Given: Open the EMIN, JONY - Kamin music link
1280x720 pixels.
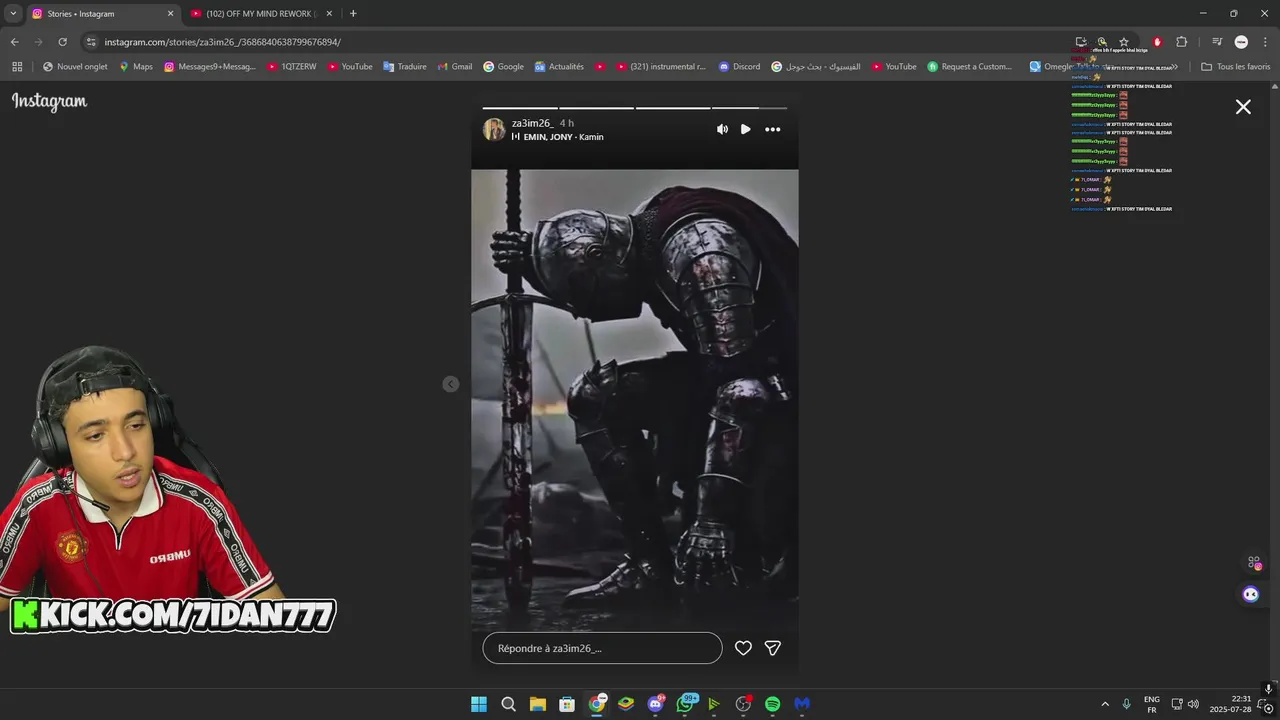Looking at the screenshot, I should (563, 137).
